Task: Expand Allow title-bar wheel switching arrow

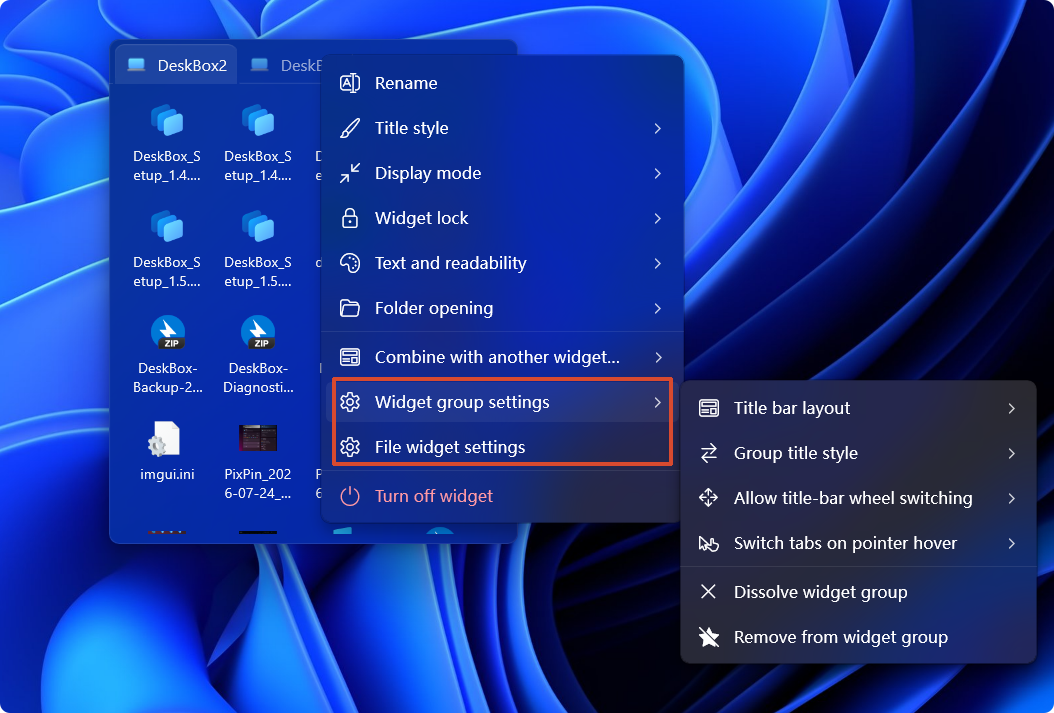Action: tap(1011, 498)
